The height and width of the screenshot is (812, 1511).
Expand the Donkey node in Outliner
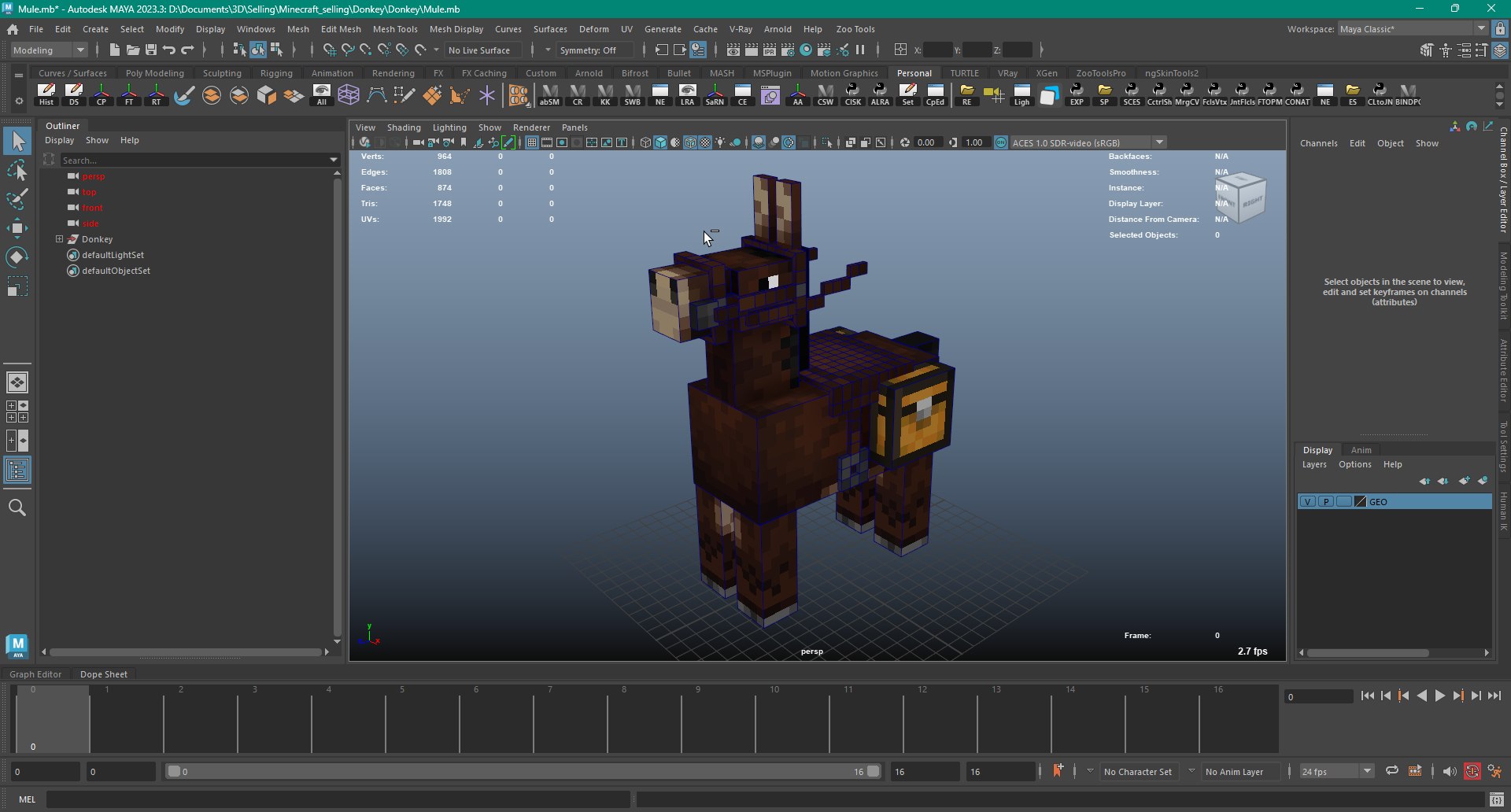(59, 238)
